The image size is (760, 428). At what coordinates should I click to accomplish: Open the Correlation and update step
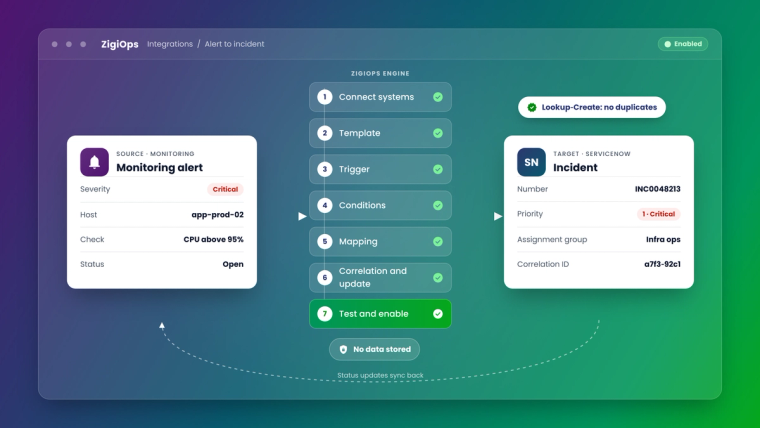coord(380,277)
